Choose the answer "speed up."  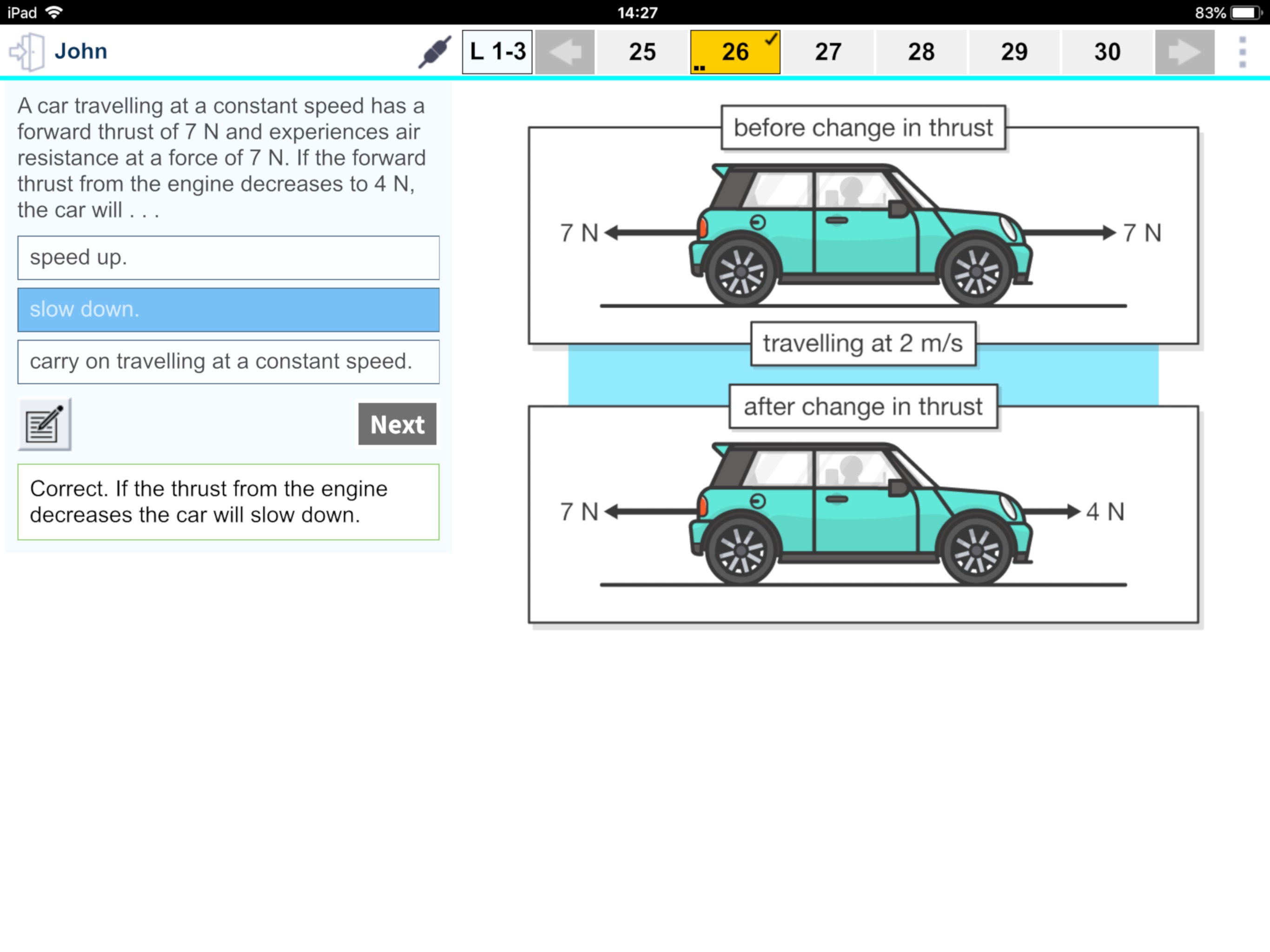(229, 257)
